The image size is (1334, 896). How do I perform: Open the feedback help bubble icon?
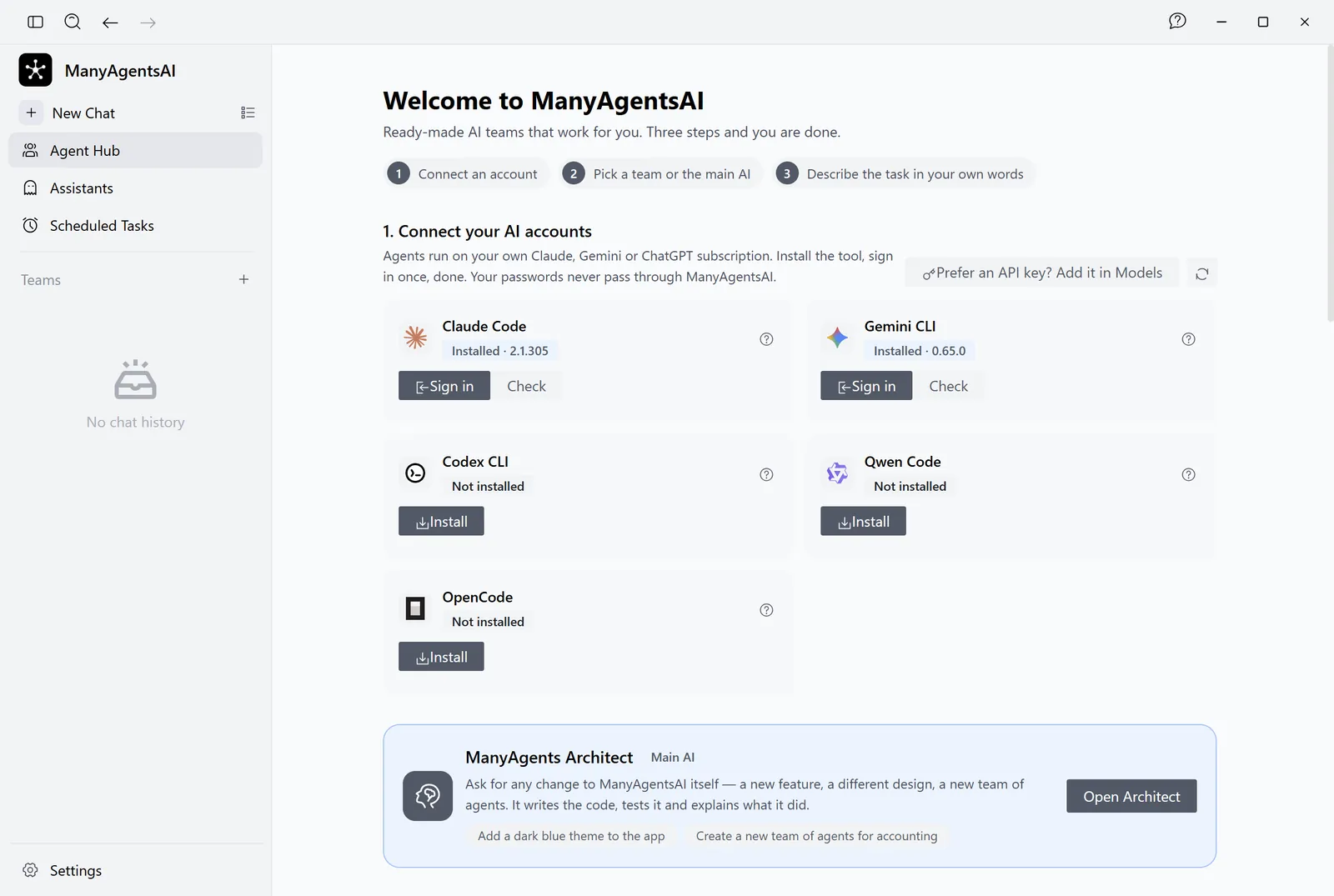point(1177,22)
